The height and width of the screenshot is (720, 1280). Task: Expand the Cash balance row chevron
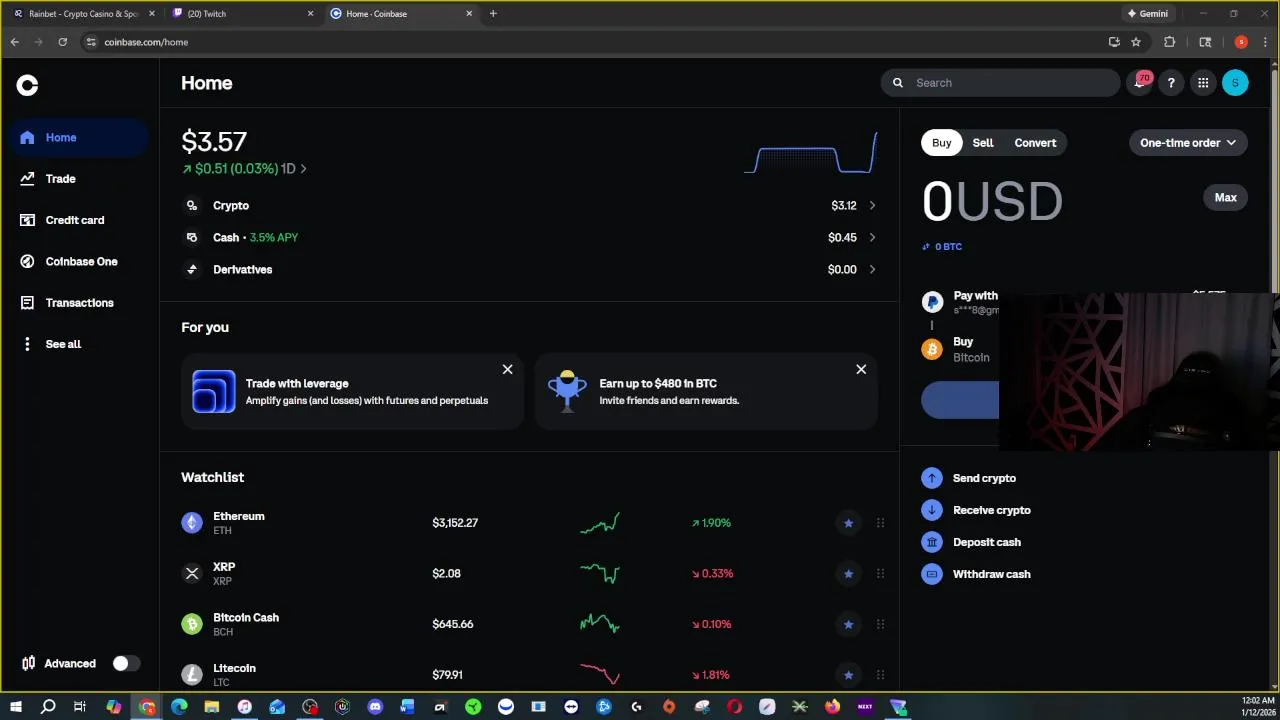872,237
